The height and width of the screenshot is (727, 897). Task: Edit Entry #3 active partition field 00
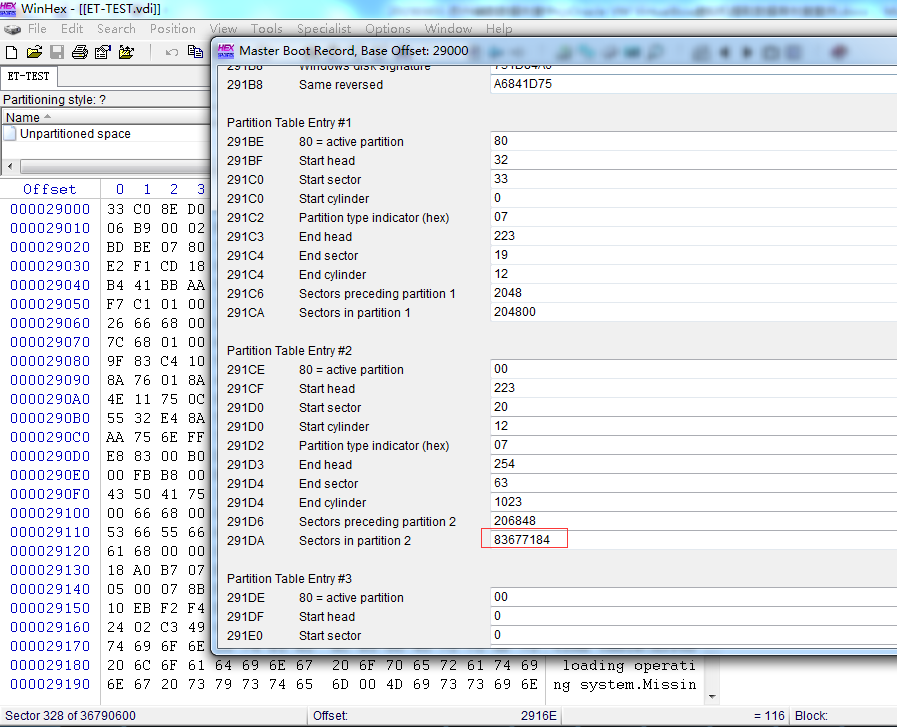point(693,597)
